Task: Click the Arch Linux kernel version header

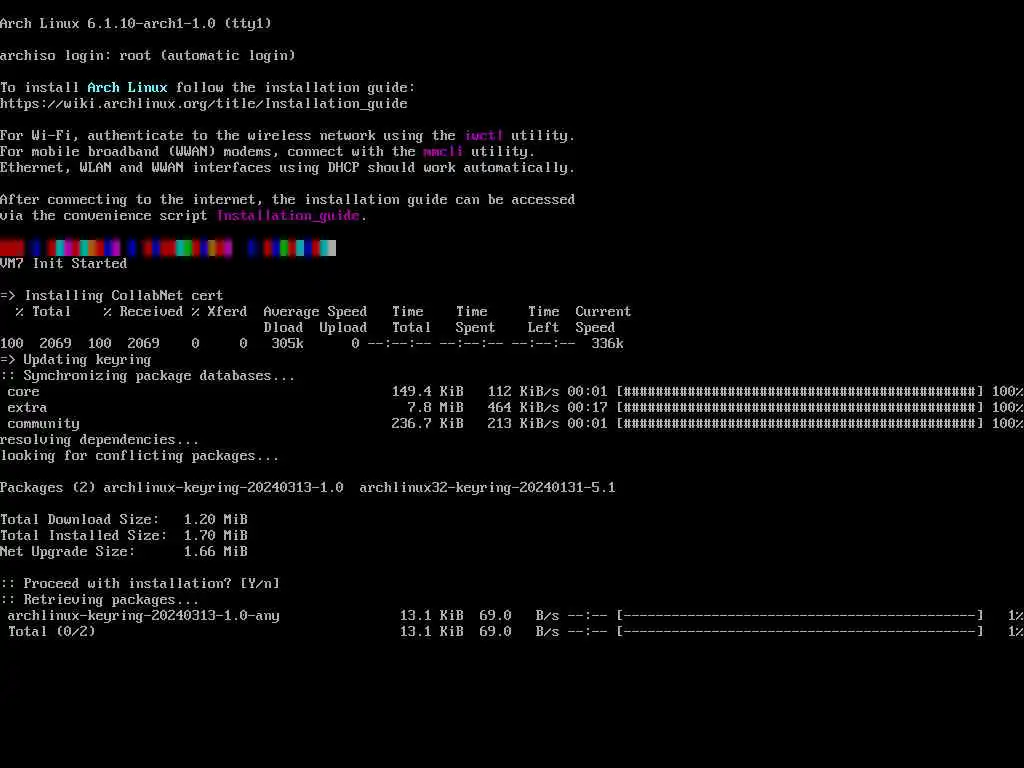Action: coord(136,24)
